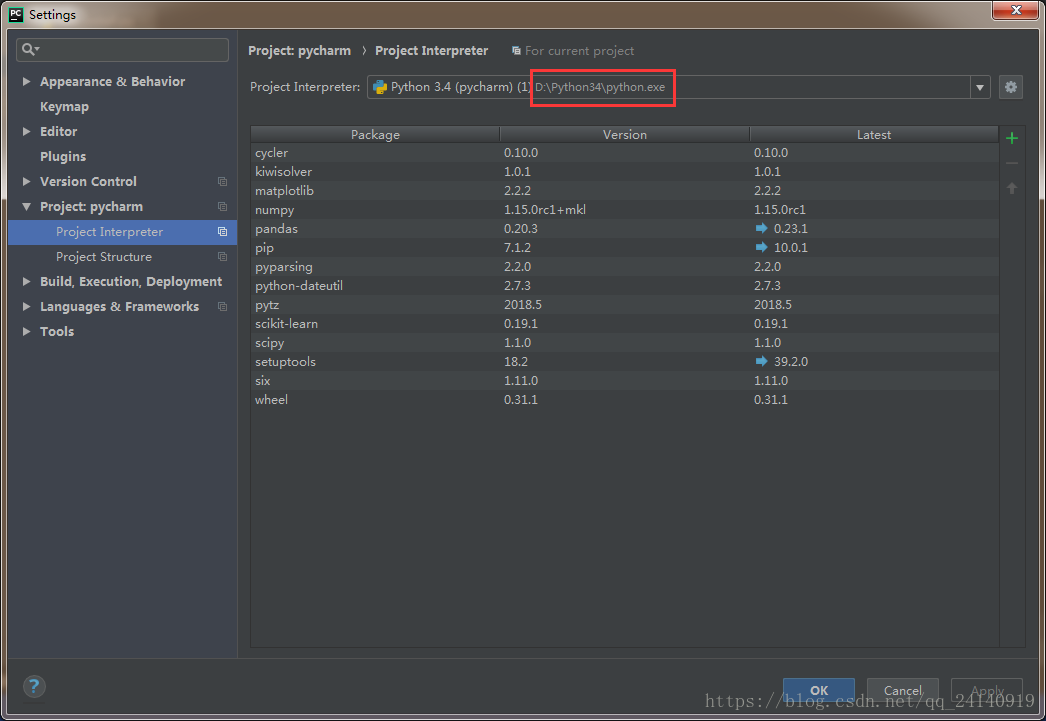
Task: Click the Apply button
Action: pos(987,690)
